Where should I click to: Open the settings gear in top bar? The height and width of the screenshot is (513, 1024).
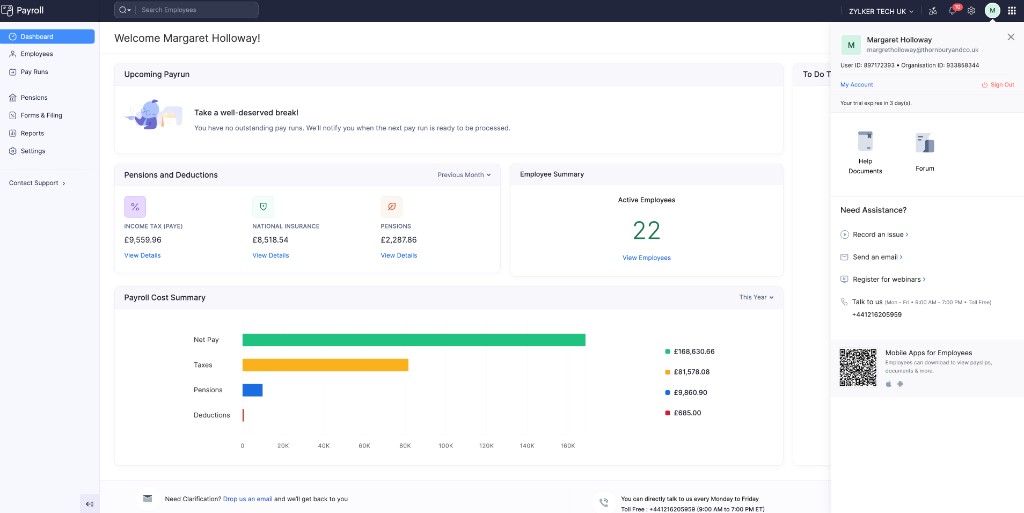[x=971, y=10]
